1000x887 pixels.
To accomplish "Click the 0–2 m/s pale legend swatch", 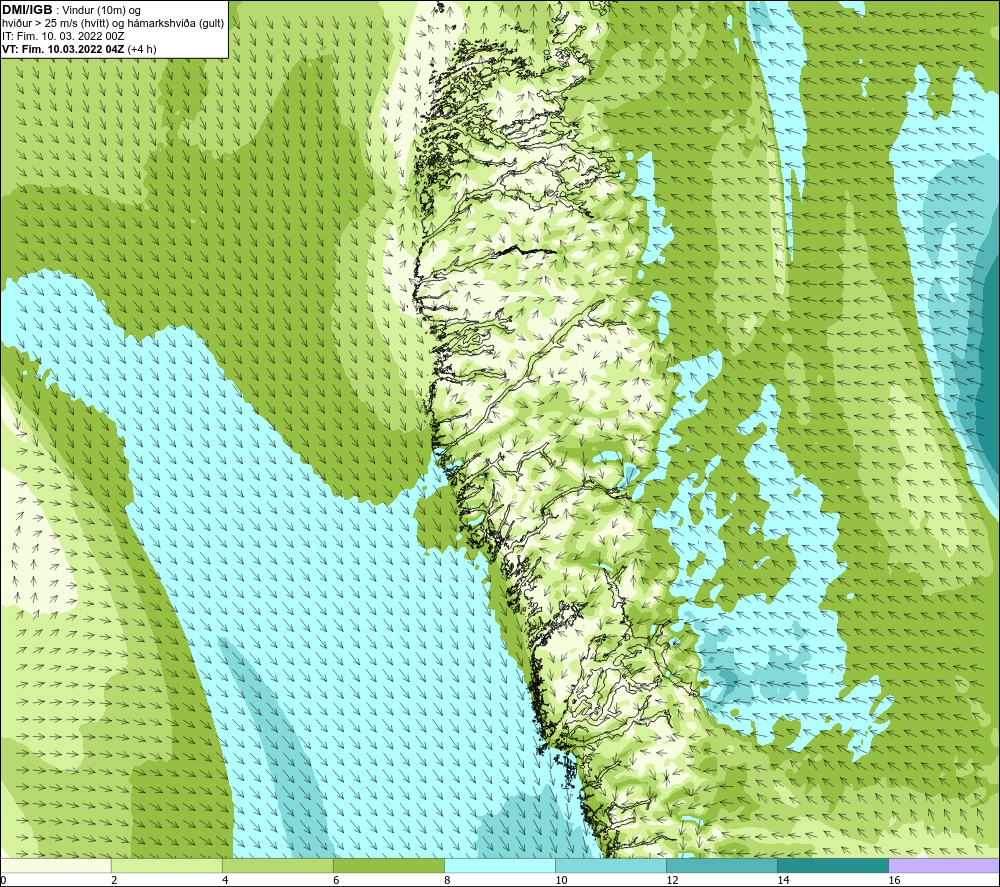I will pos(56,865).
